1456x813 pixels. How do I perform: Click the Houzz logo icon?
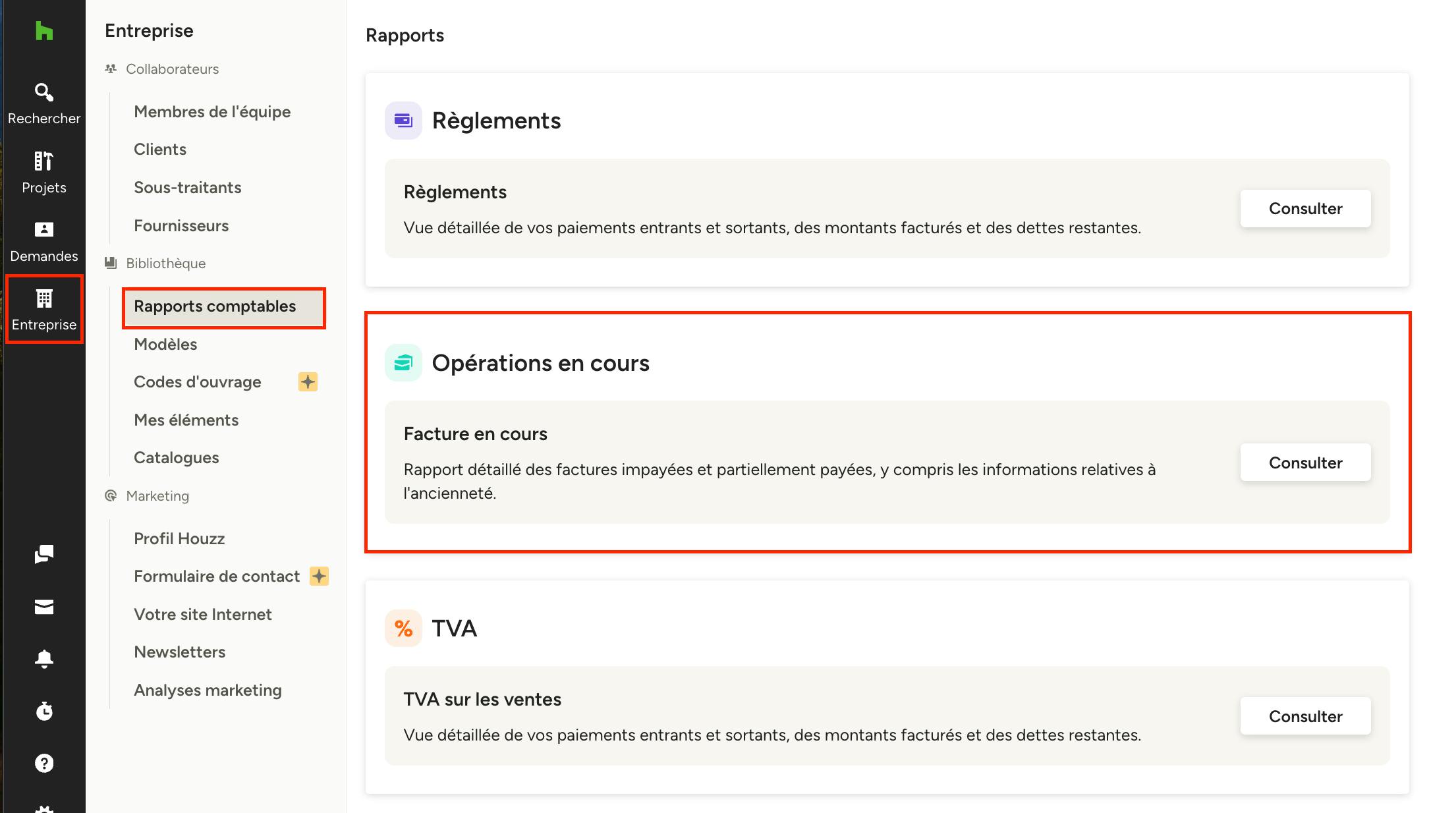44,31
